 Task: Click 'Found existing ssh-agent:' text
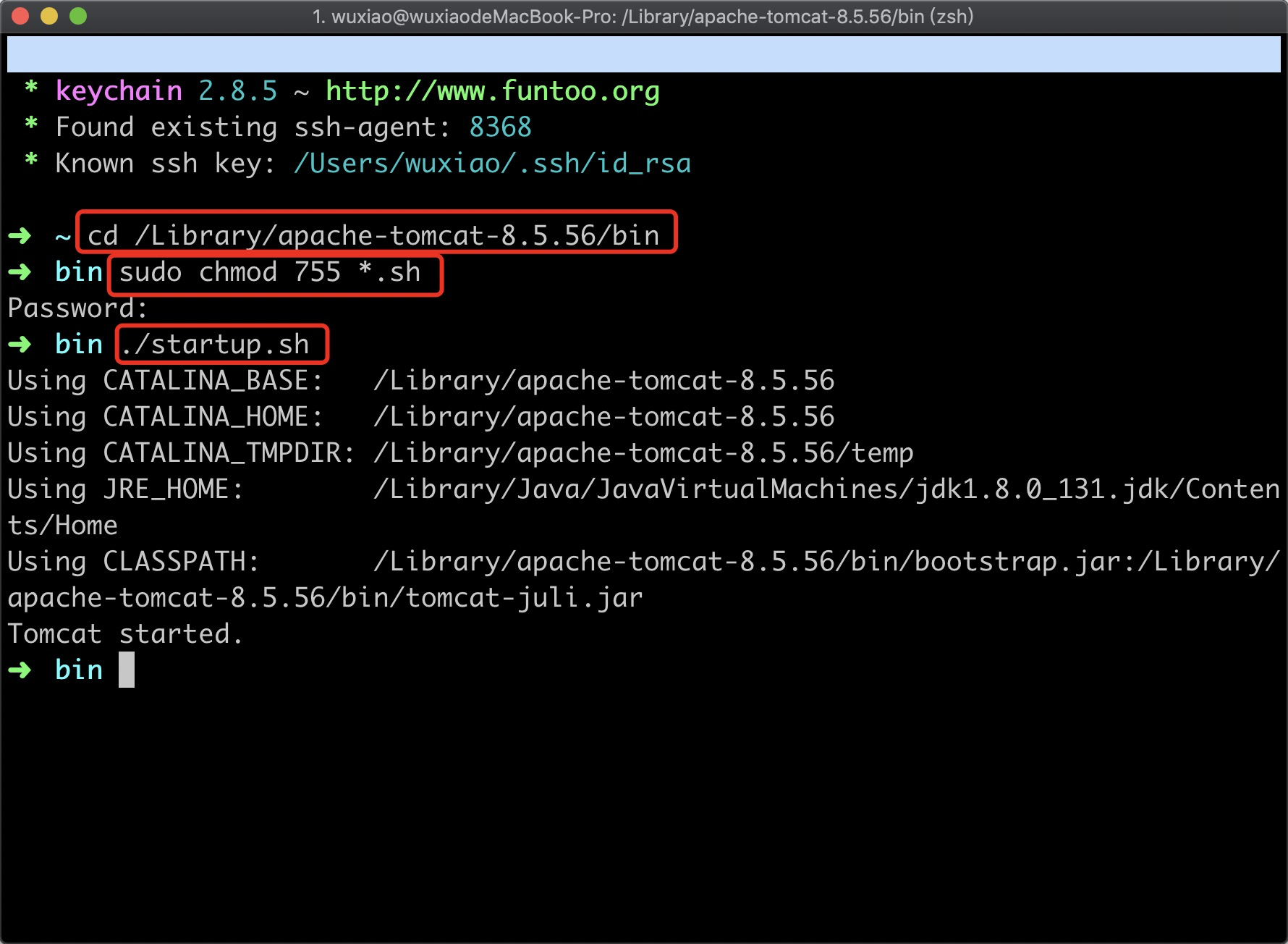253,127
